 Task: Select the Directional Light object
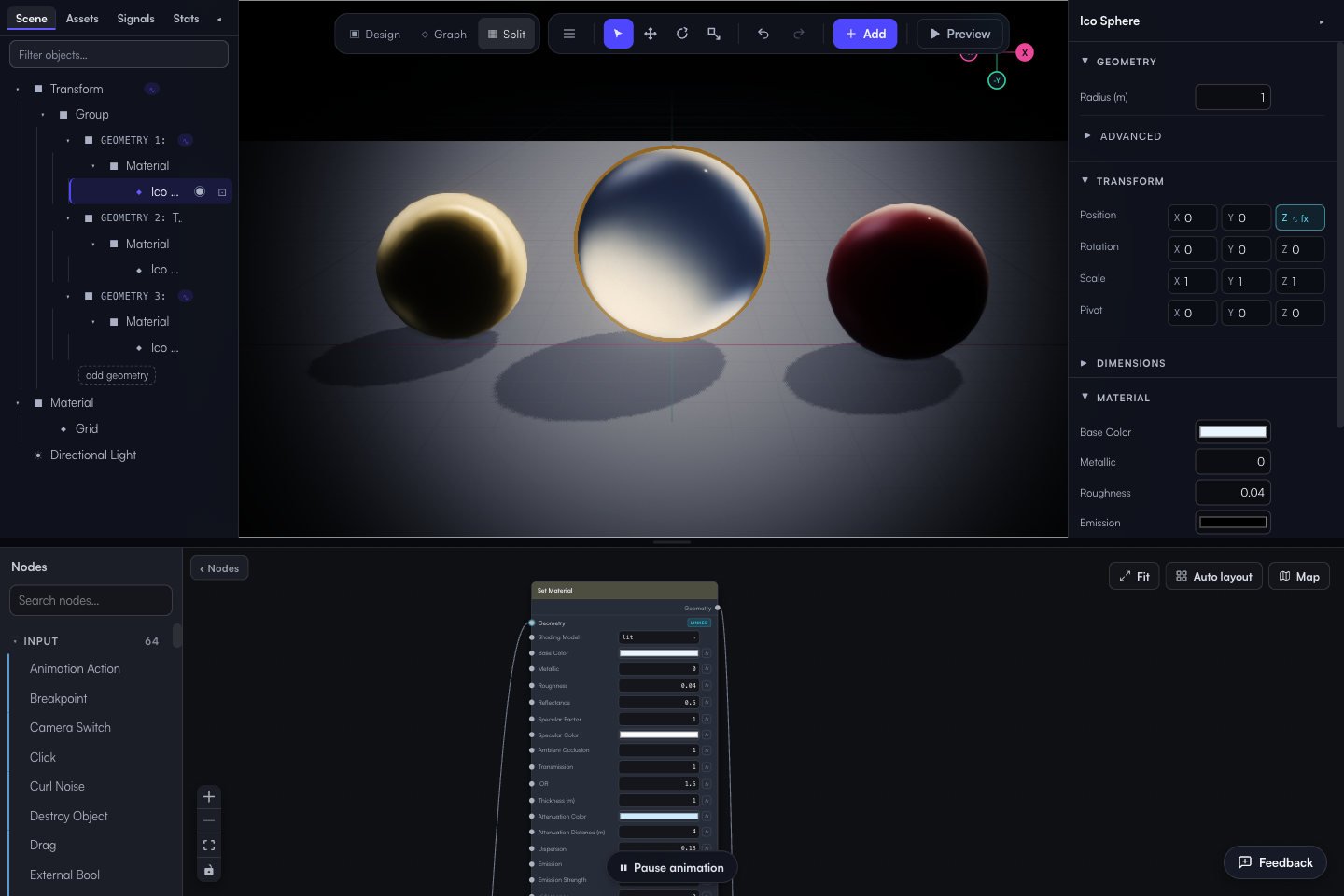pos(93,455)
